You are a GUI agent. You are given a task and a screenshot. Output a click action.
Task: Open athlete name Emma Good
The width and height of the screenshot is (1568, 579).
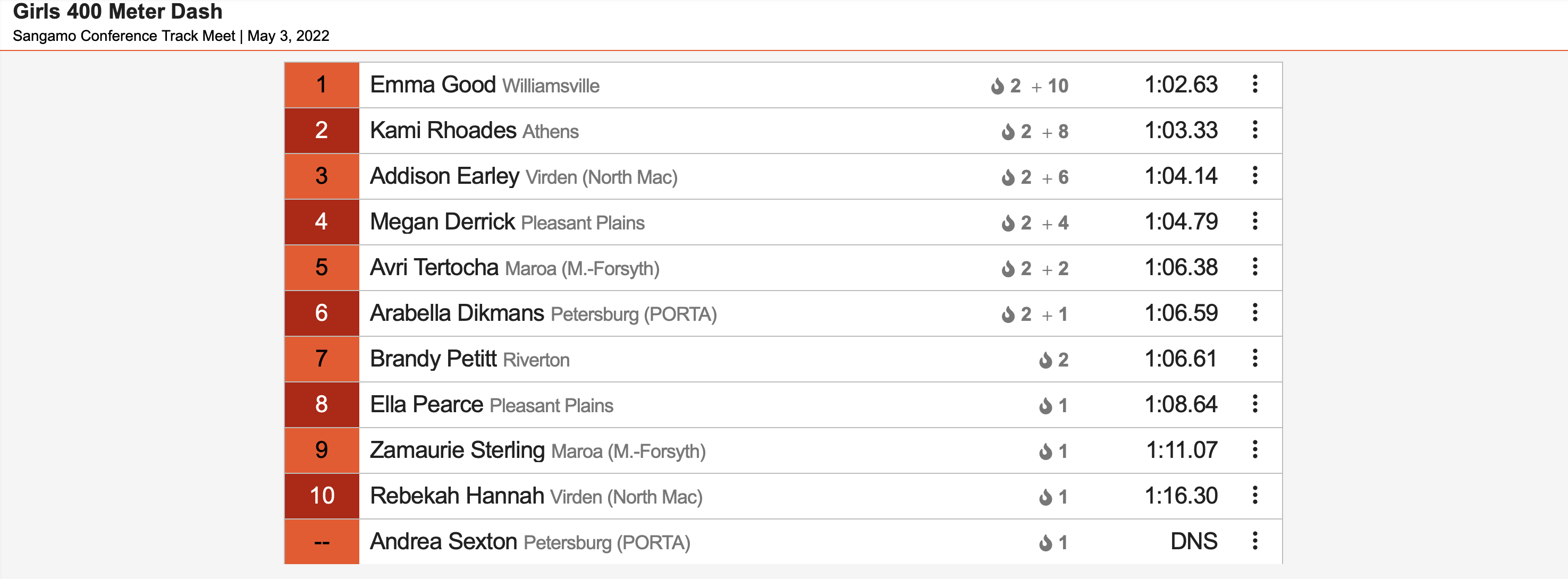click(433, 84)
